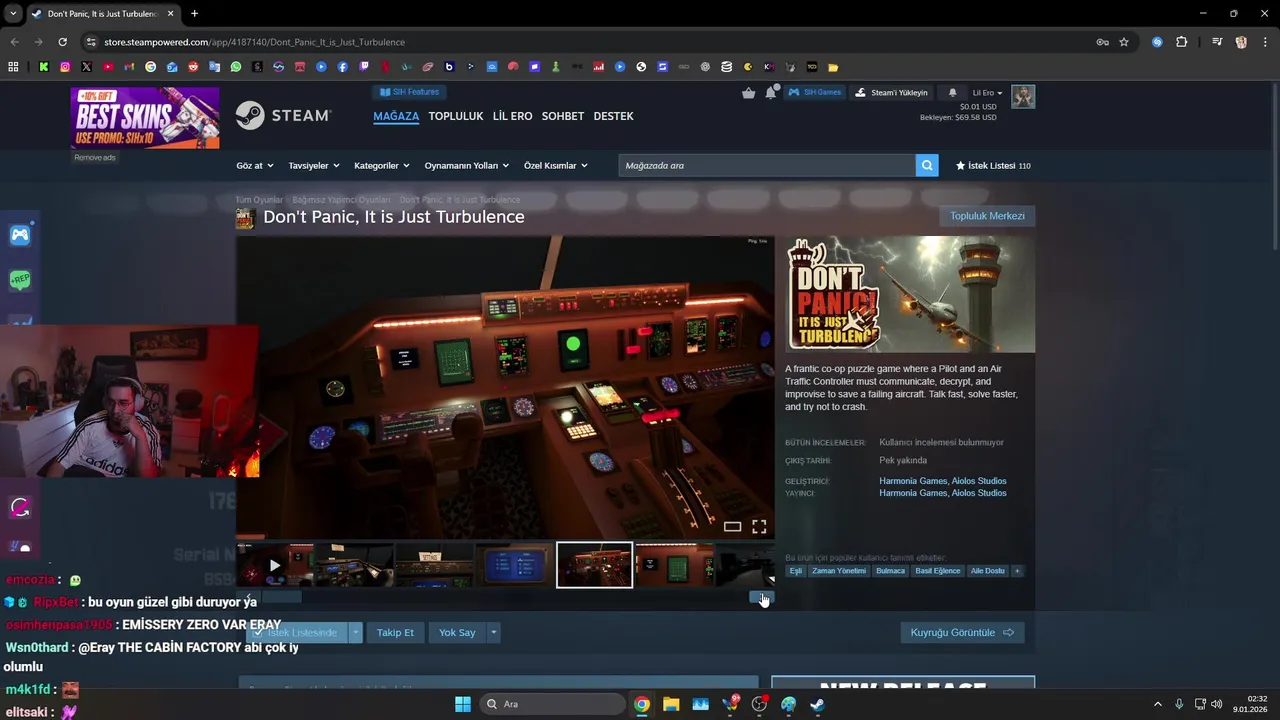Open File Explorer from the taskbar

click(x=671, y=704)
